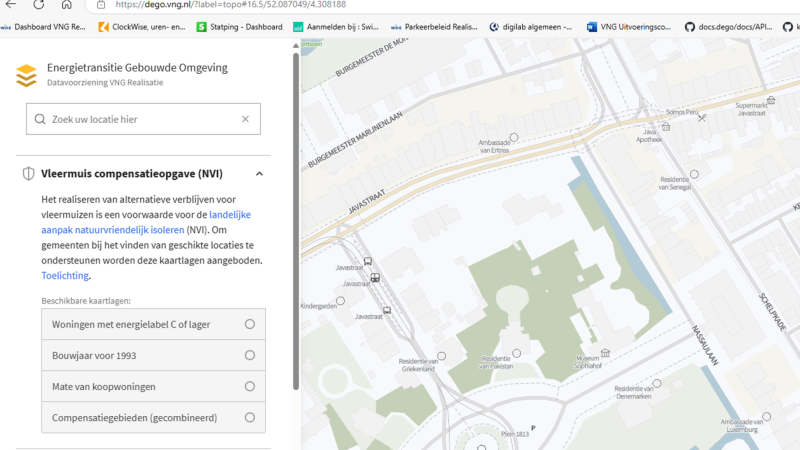Collapse the Vleermuis compensatieopgave section
This screenshot has height=450, width=800.
tap(259, 174)
